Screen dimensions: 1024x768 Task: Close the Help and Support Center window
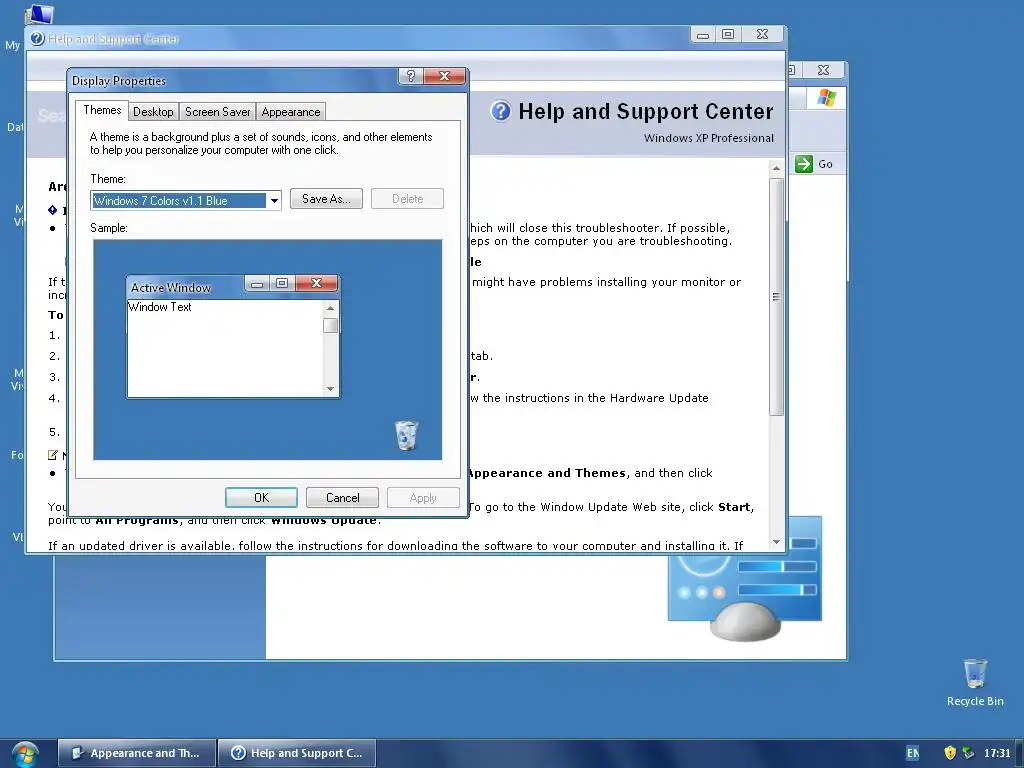pos(762,34)
